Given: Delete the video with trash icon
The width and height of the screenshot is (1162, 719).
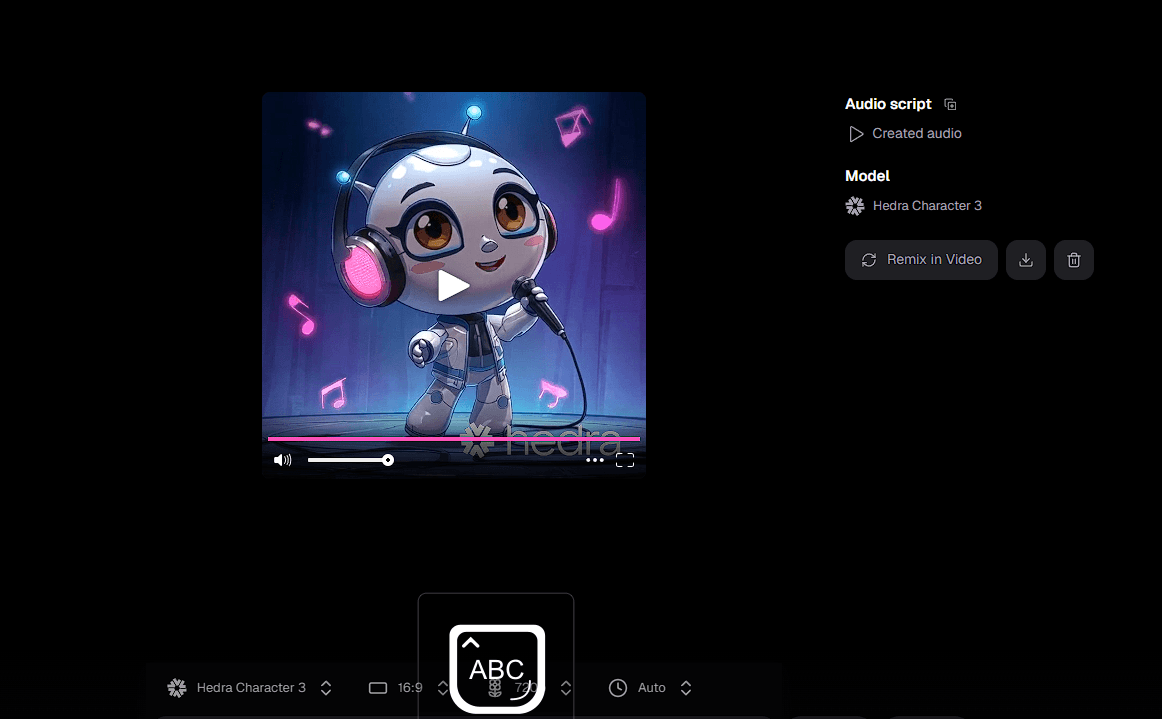Looking at the screenshot, I should (1074, 260).
